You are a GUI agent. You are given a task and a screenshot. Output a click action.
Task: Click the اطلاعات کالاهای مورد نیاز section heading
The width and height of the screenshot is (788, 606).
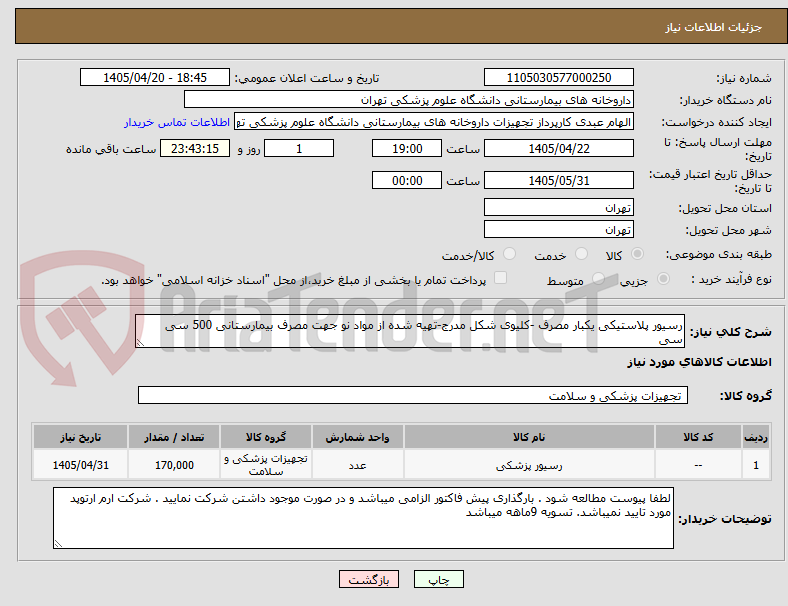coord(699,362)
